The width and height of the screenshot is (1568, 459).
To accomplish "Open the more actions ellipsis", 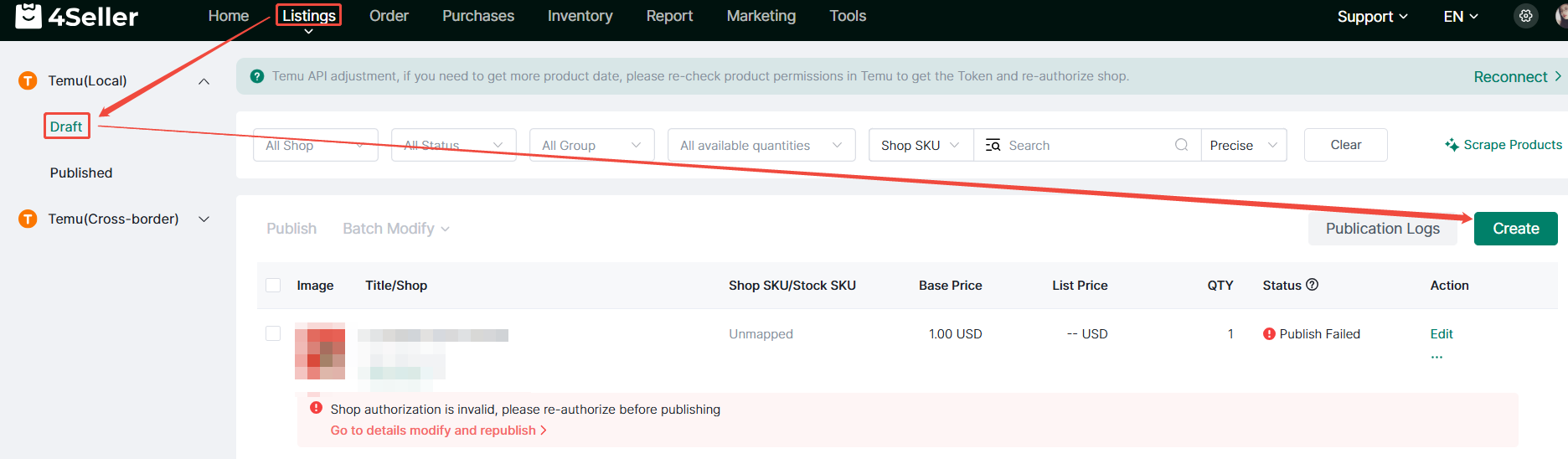I will 1436,357.
